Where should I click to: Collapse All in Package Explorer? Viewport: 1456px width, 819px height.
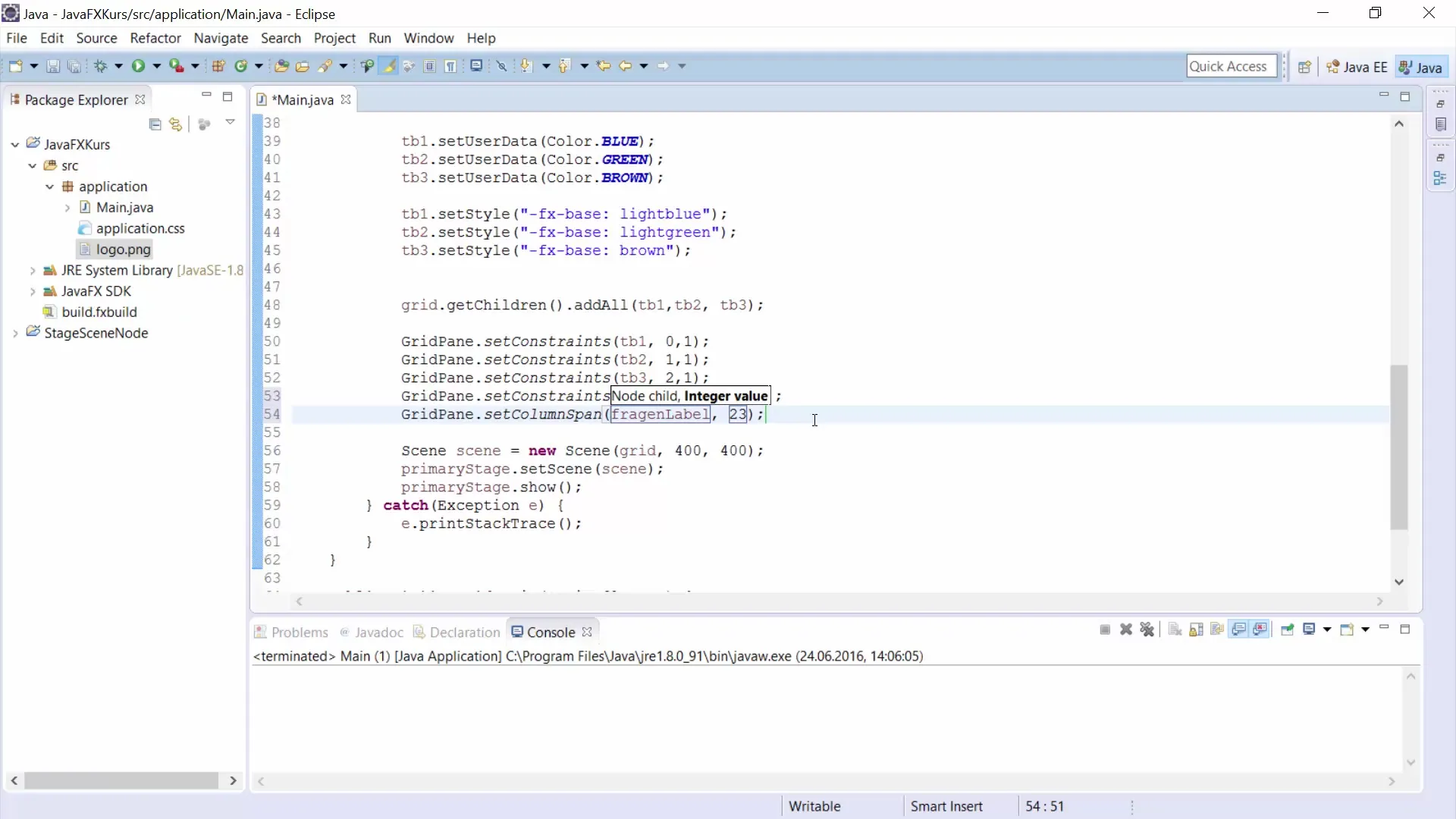[155, 124]
